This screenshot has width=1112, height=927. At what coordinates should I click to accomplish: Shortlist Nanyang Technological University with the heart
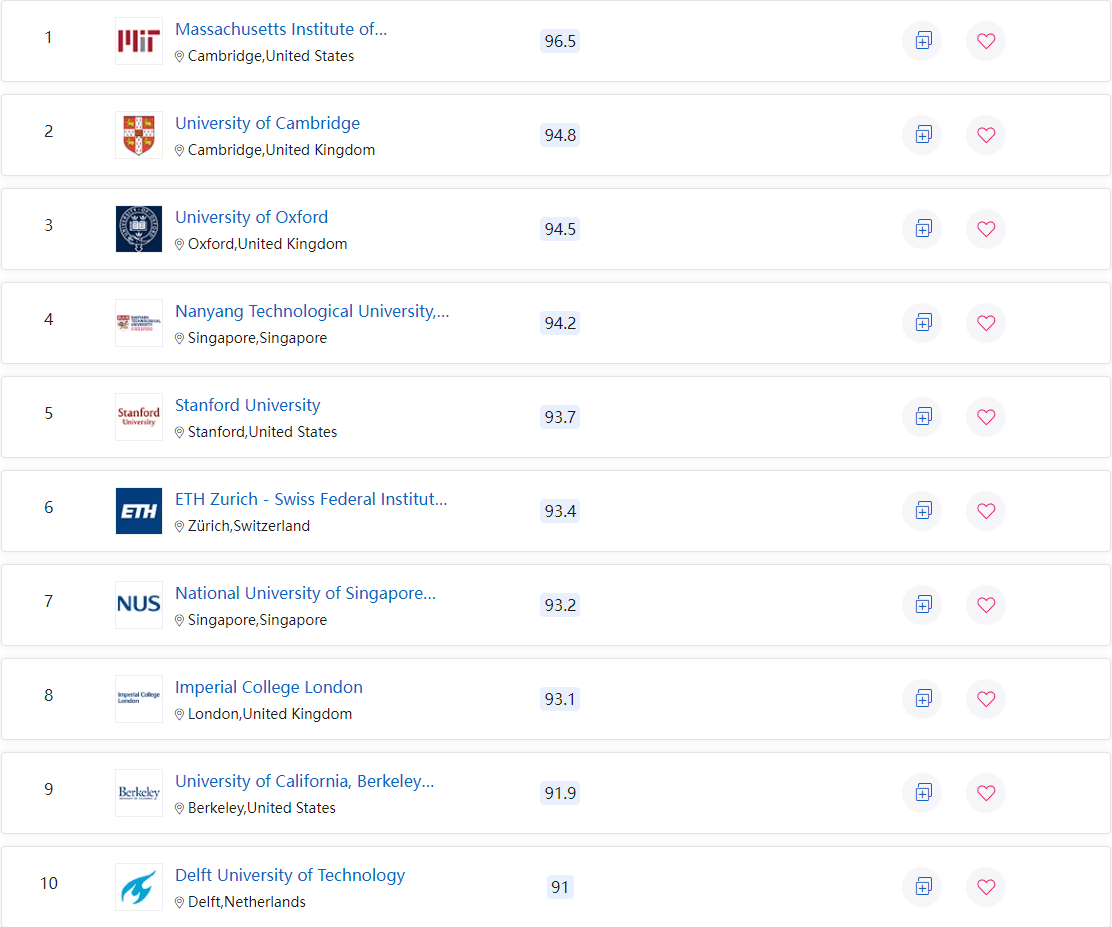click(986, 323)
